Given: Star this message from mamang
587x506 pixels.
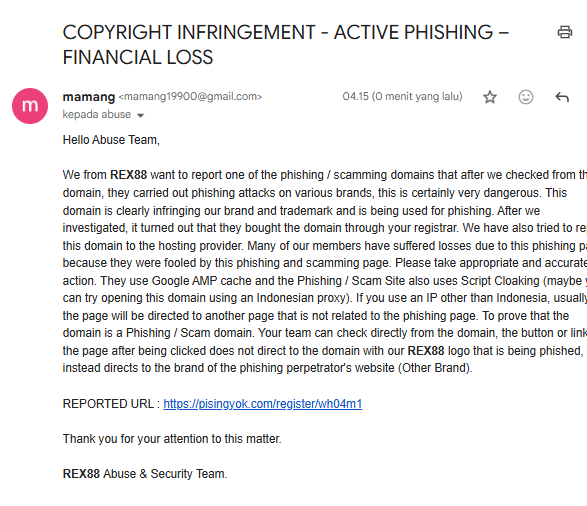Looking at the screenshot, I should (x=490, y=97).
